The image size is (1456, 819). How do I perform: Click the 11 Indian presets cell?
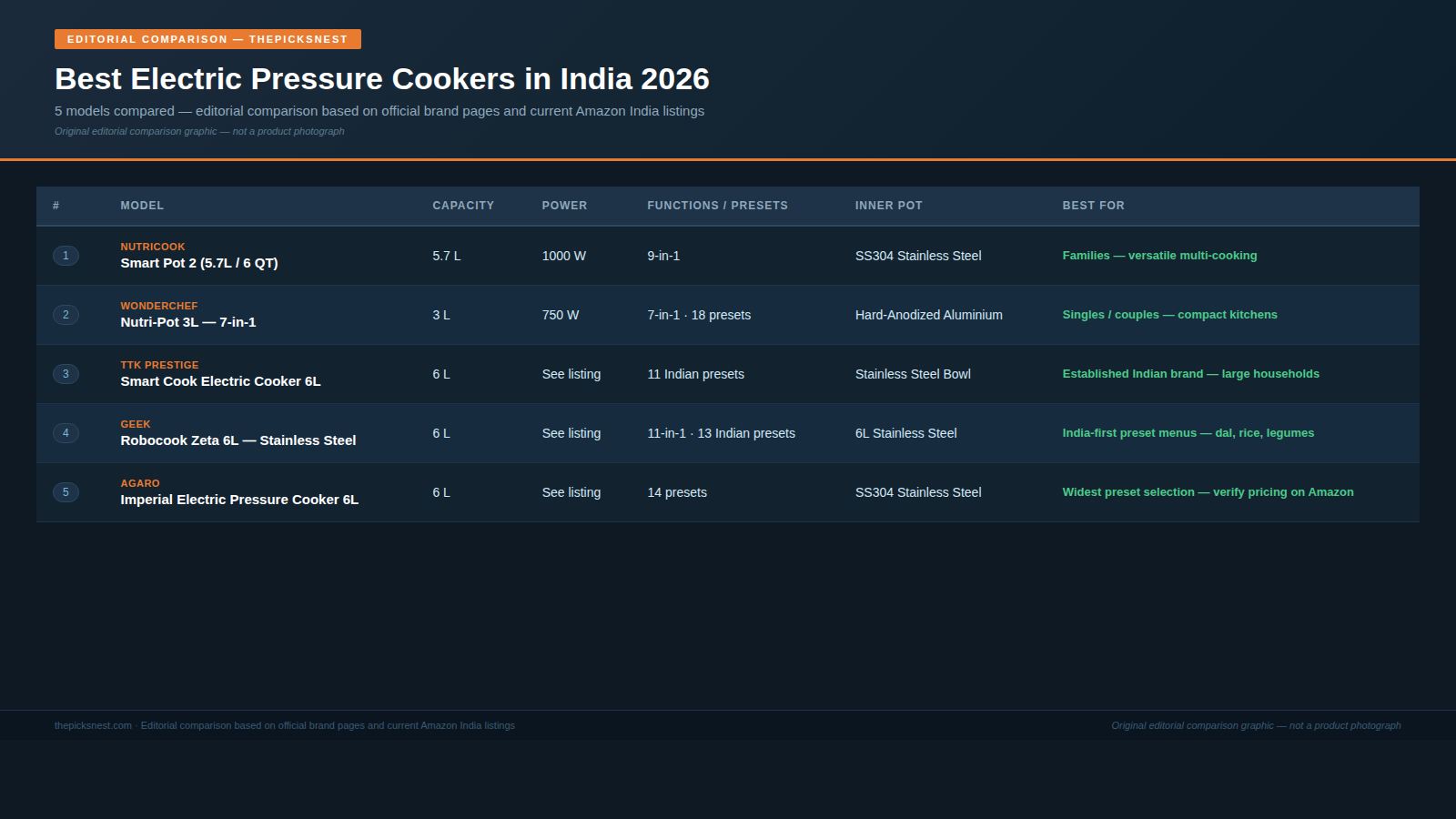pyautogui.click(x=696, y=374)
